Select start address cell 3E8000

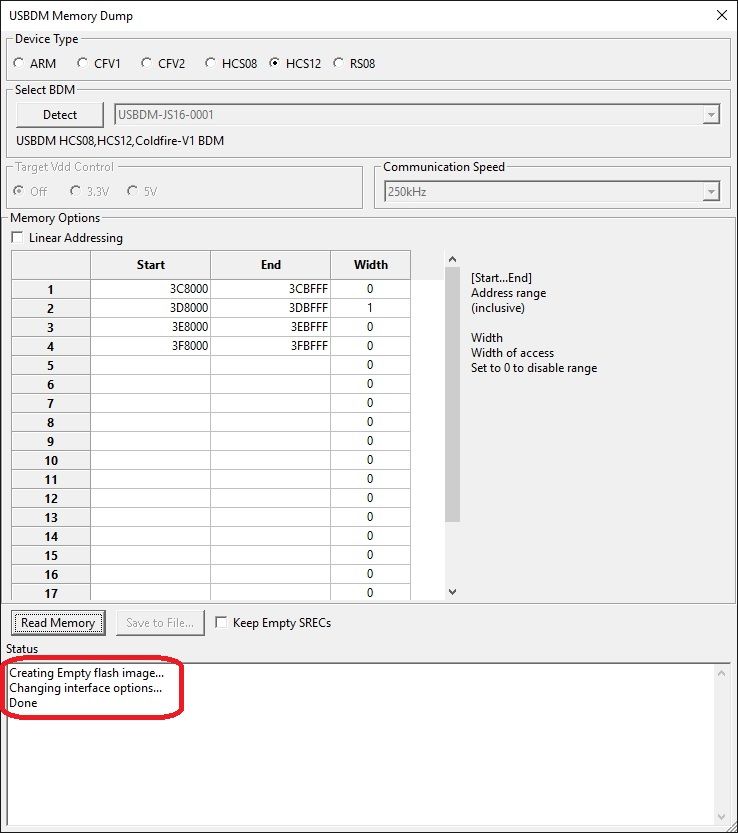click(x=150, y=327)
